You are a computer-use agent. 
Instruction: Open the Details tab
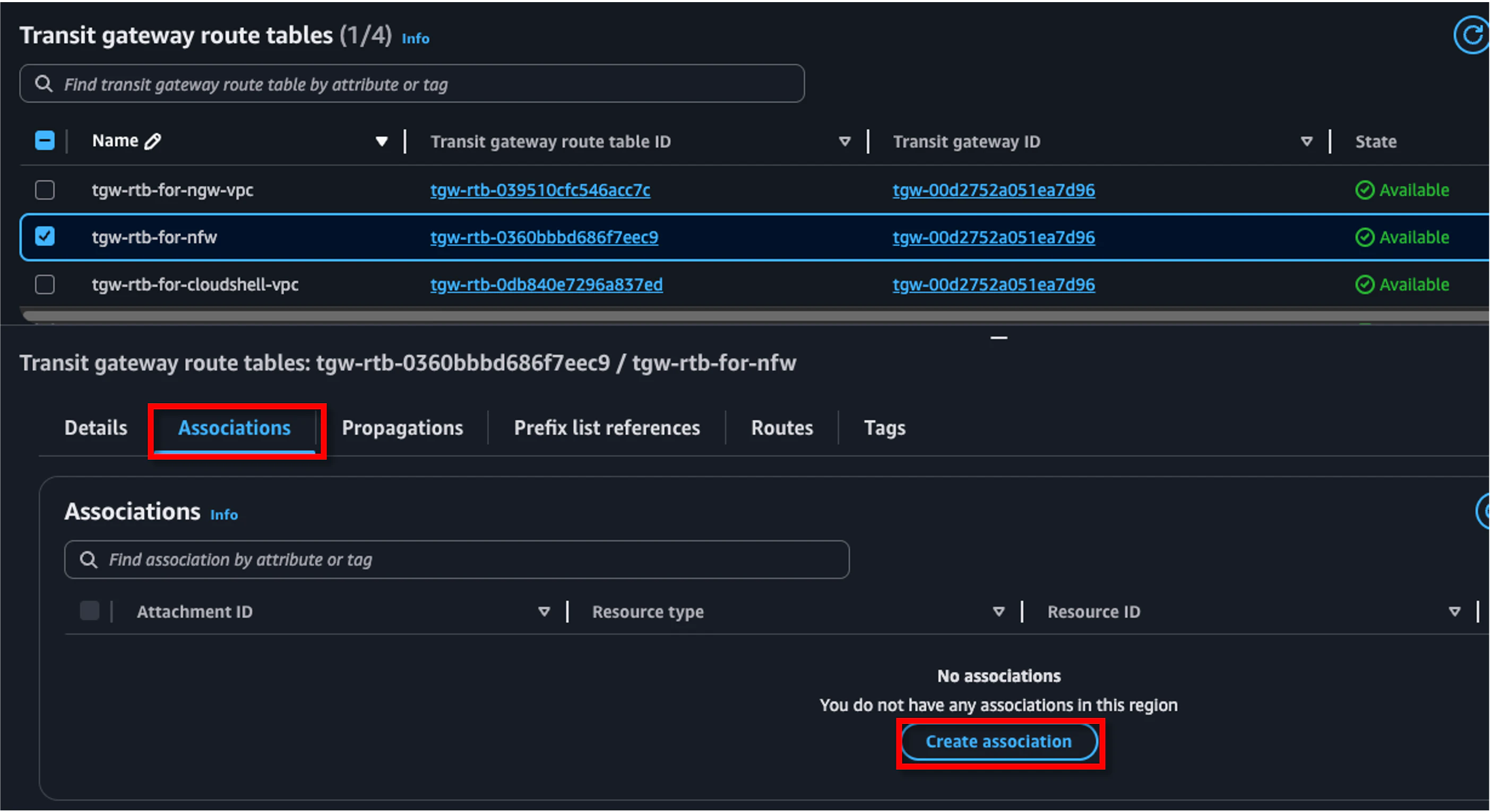pyautogui.click(x=96, y=428)
